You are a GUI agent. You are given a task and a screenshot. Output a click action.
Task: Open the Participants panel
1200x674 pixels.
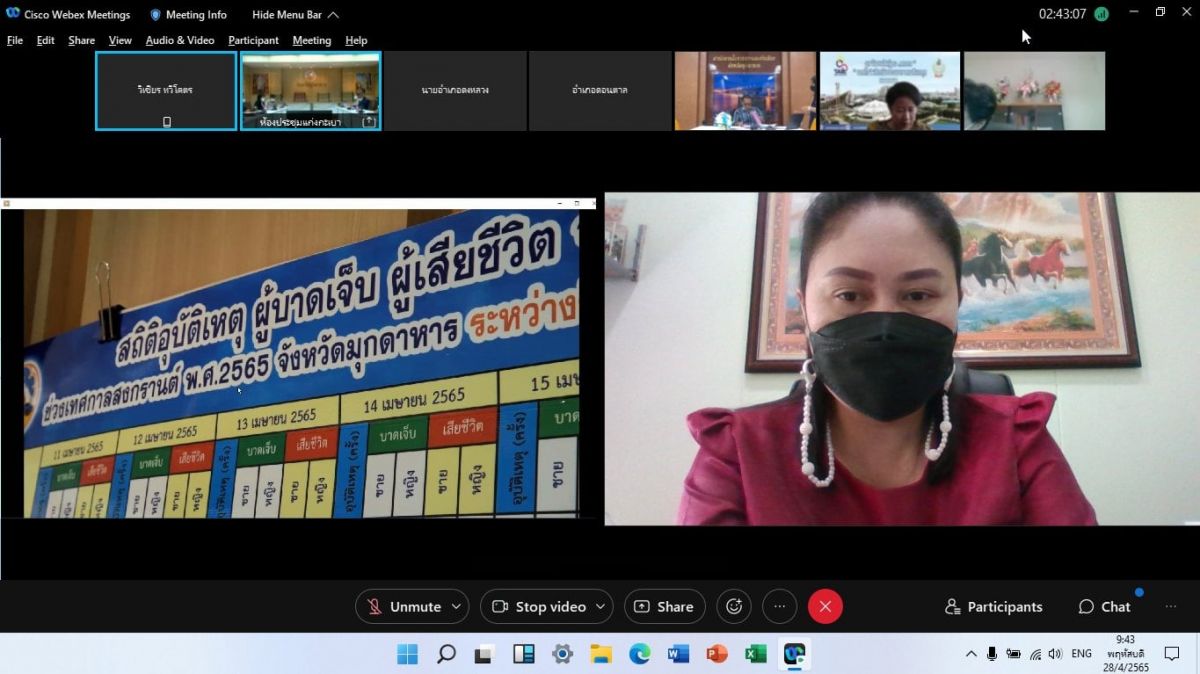(x=993, y=606)
